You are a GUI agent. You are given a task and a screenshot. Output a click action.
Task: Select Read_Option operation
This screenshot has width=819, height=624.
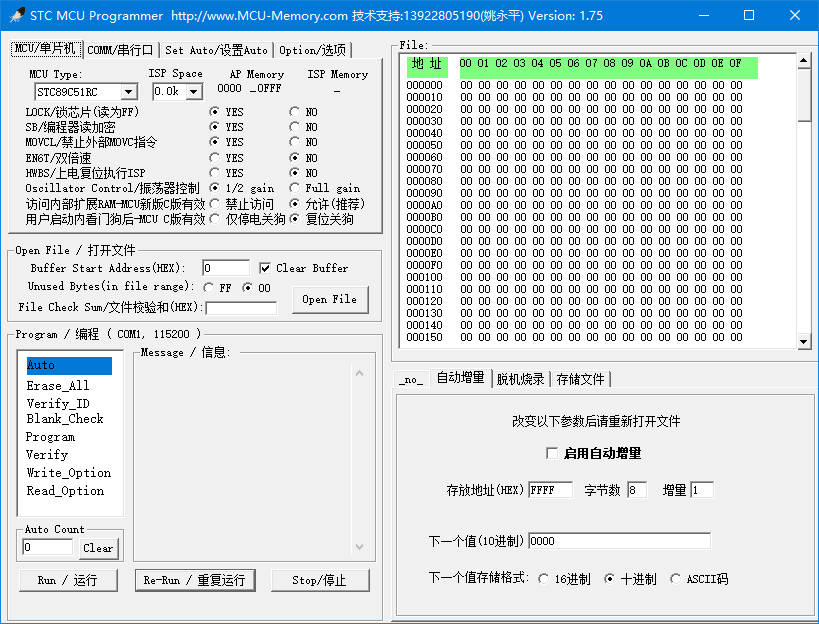pos(65,491)
